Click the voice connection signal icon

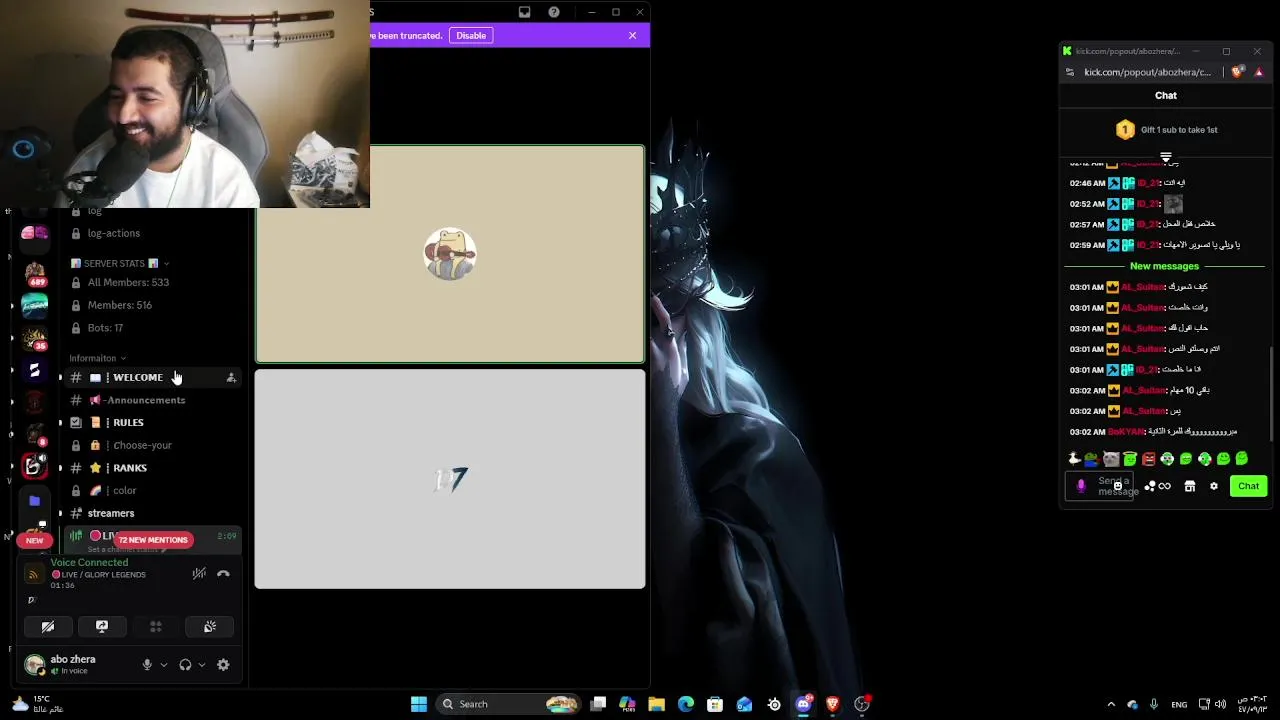(x=33, y=574)
